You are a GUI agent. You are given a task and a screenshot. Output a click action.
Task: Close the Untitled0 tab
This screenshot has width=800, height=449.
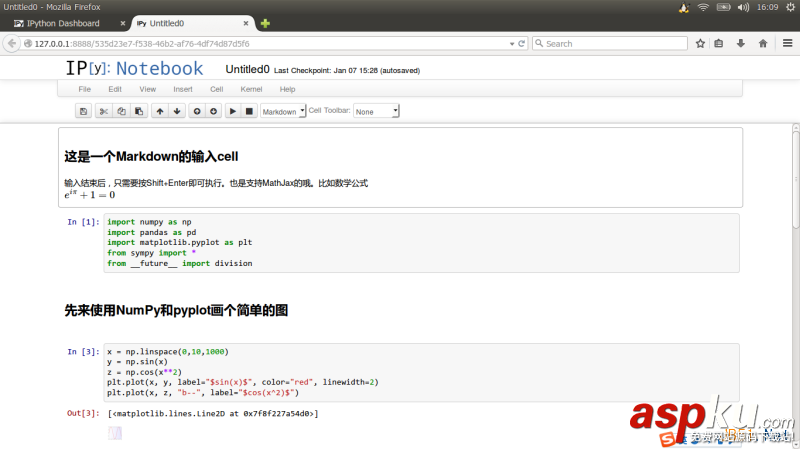pyautogui.click(x=245, y=23)
